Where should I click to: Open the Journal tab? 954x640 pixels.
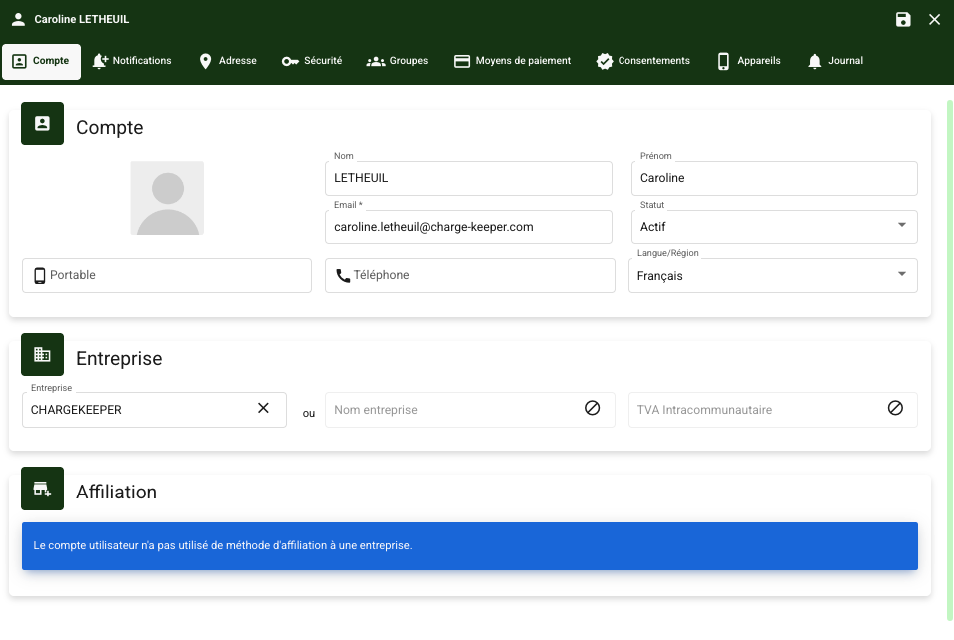pyautogui.click(x=834, y=61)
